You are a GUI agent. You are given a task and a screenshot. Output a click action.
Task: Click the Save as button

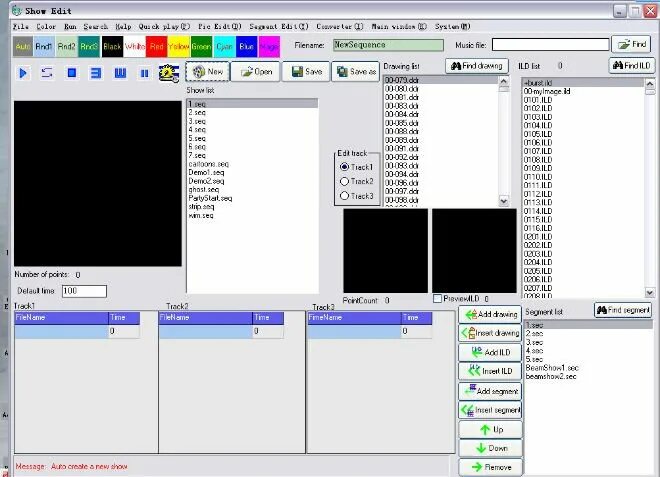pyautogui.click(x=356, y=72)
